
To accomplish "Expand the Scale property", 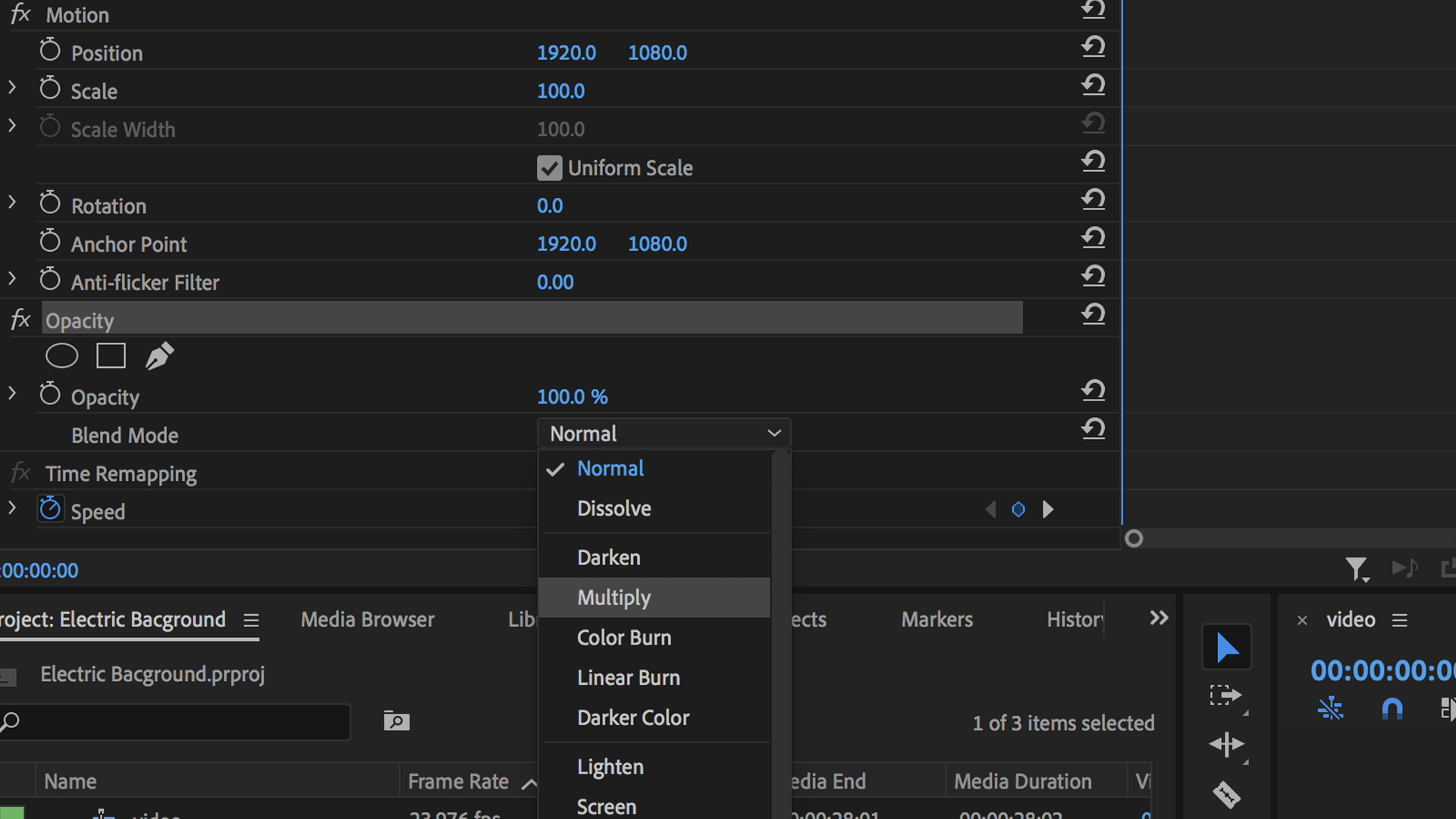I will [12, 88].
